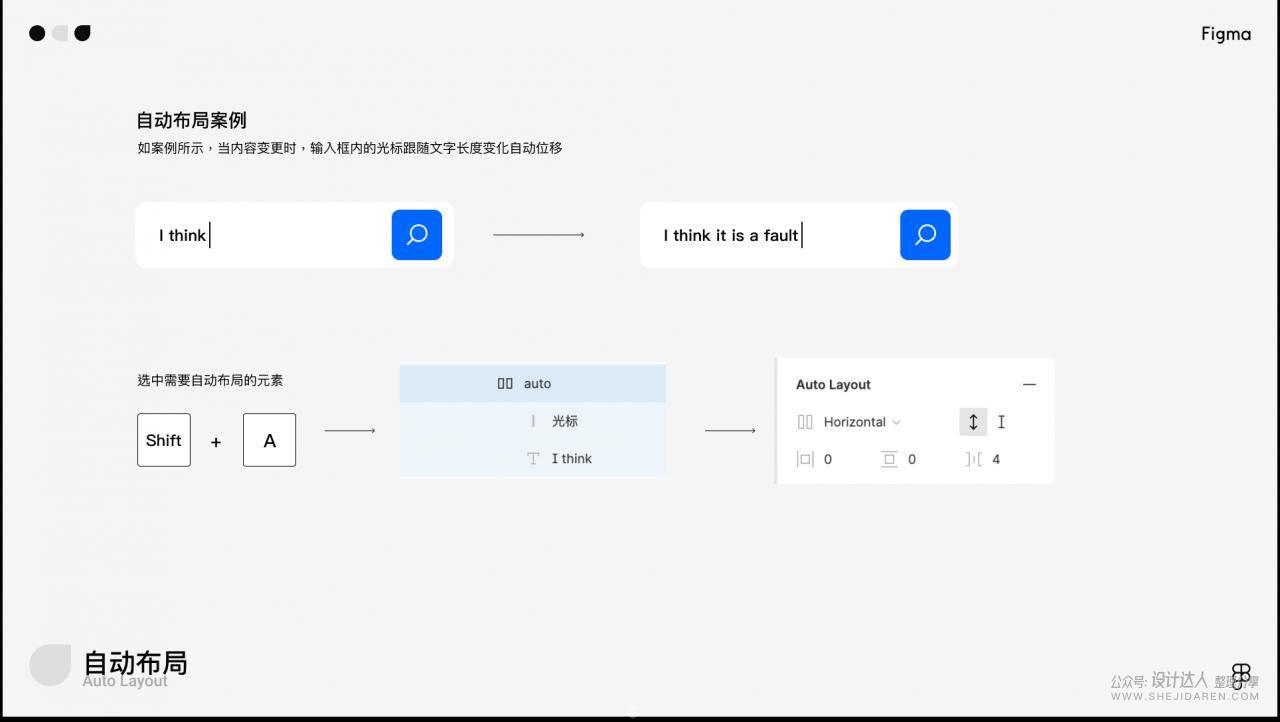The height and width of the screenshot is (722, 1280).
Task: Open the Horizontal direction dropdown
Action: (862, 422)
